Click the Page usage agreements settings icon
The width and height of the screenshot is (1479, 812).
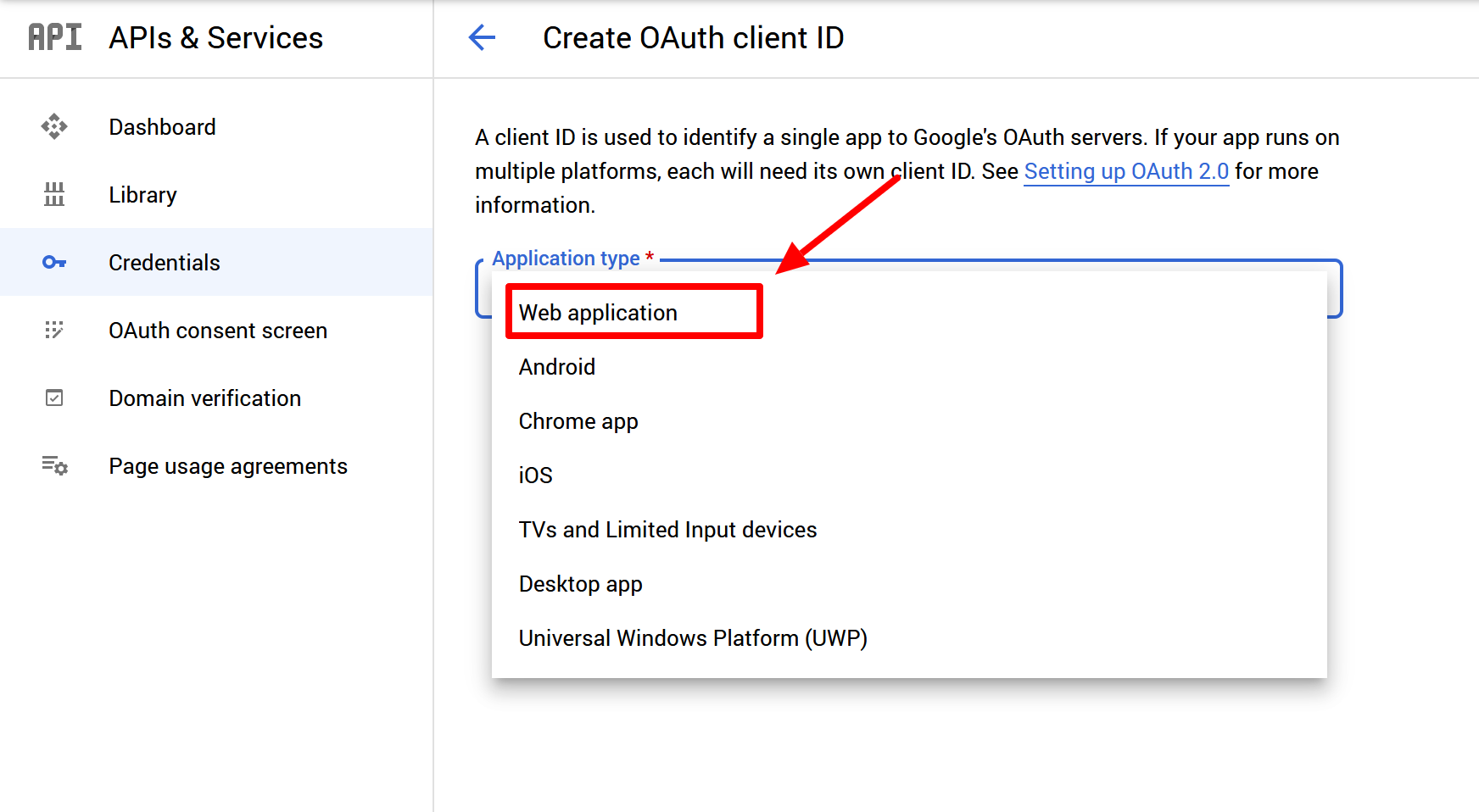point(54,465)
